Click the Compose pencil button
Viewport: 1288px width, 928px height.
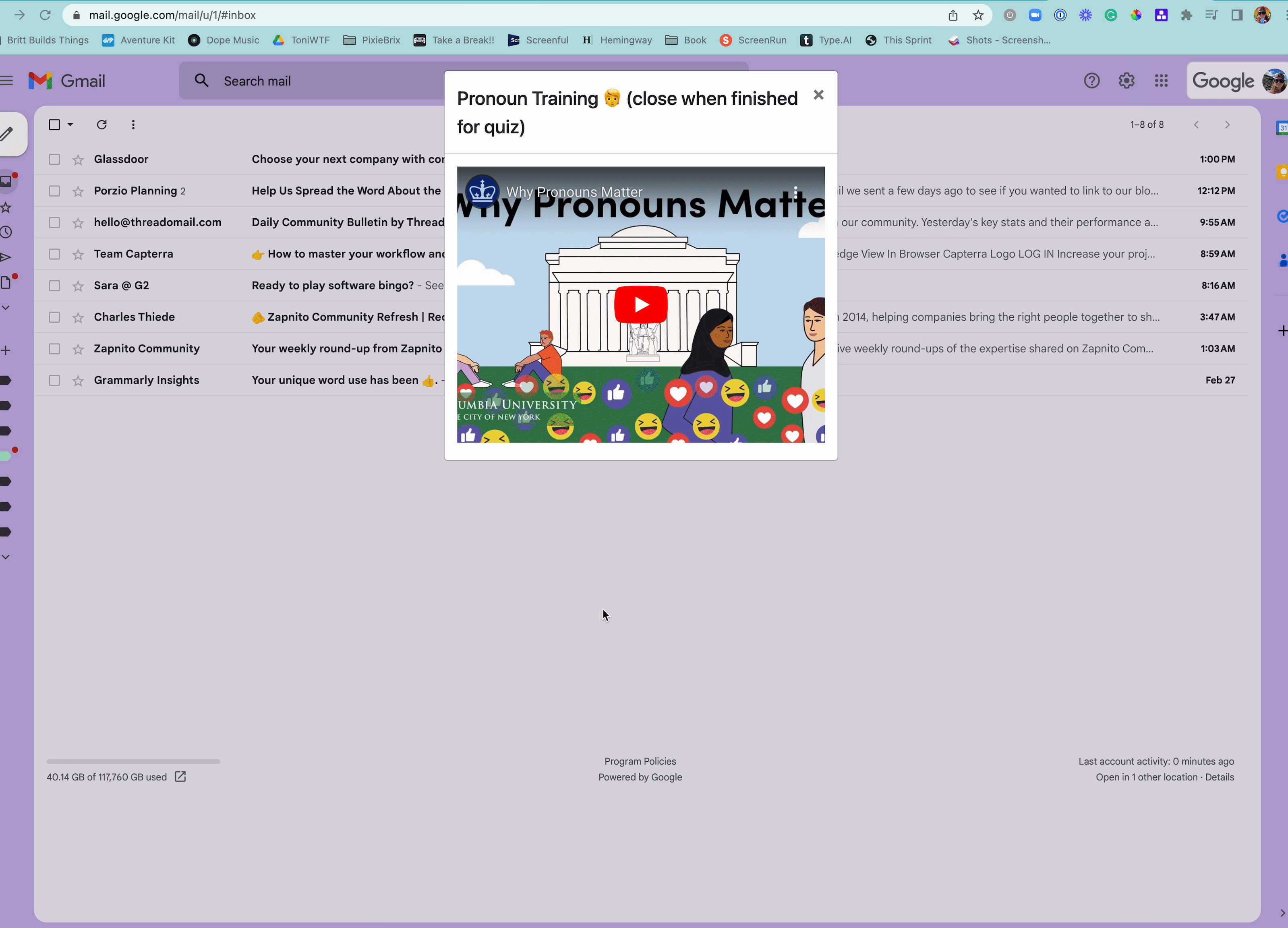point(7,134)
